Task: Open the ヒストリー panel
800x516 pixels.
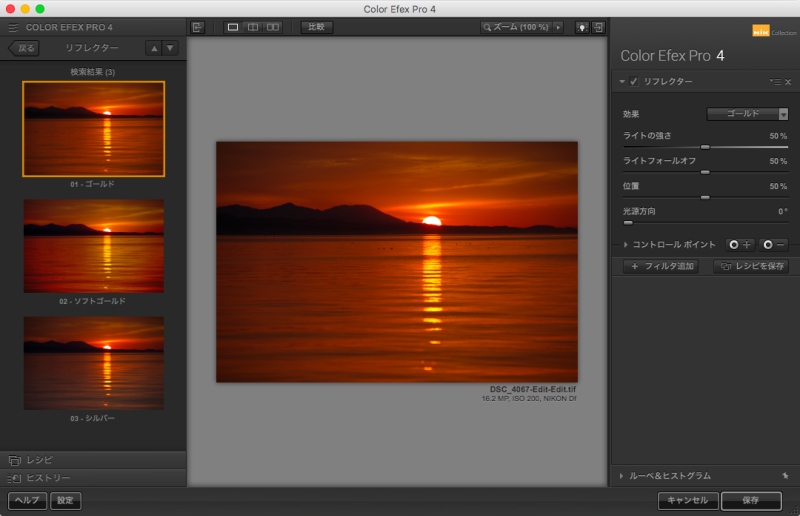Action: pos(93,478)
